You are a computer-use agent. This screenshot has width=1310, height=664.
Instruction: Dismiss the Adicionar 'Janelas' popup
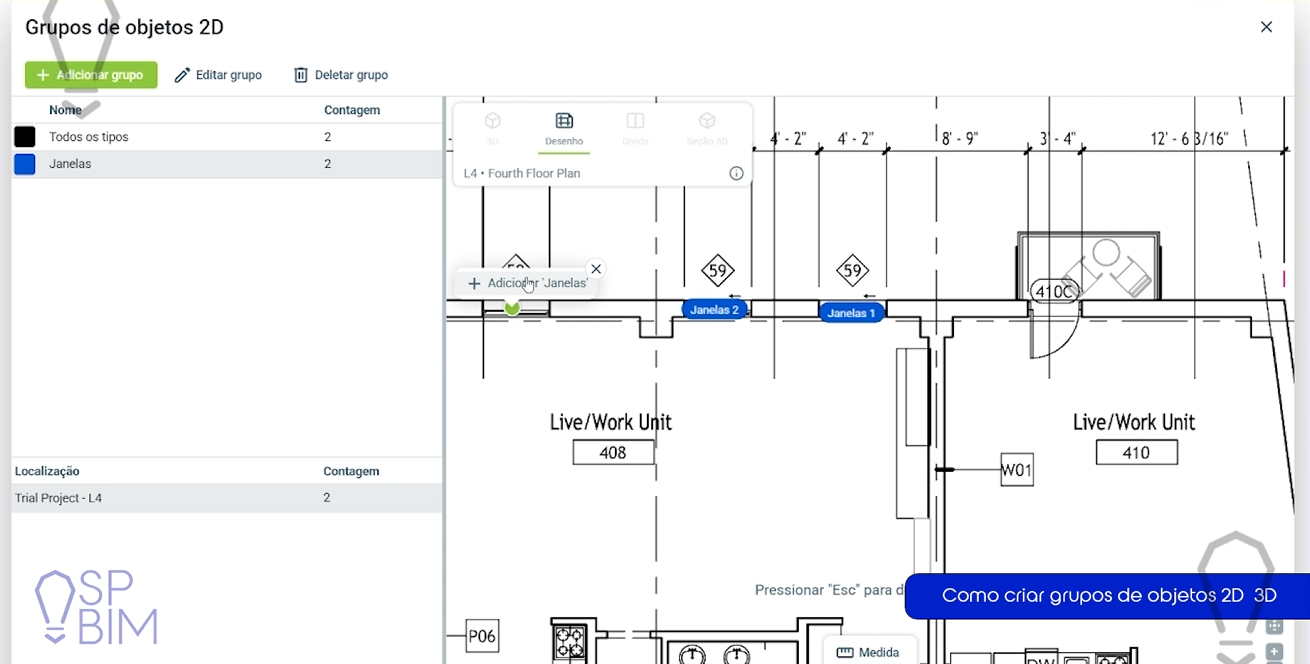[596, 269]
